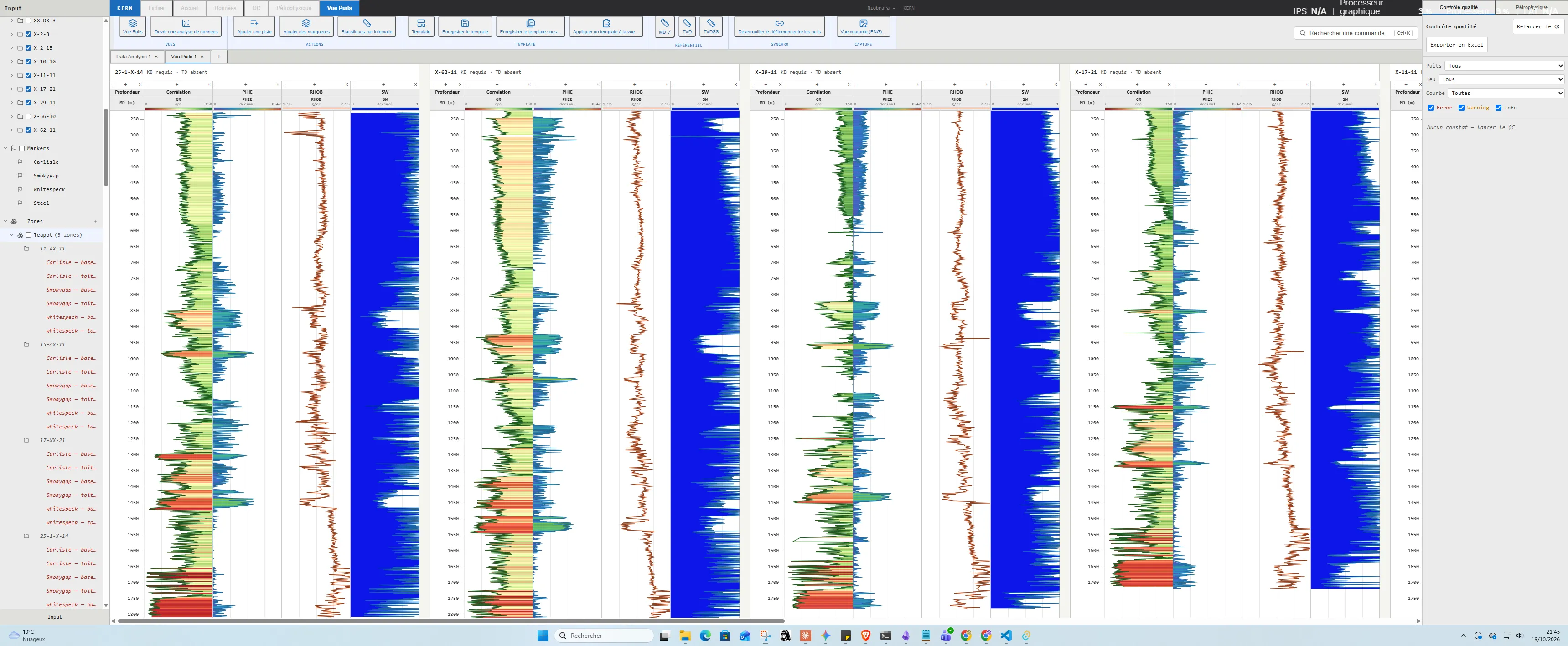Screen dimensions: 1568x646
Task: Enable the 88-DX-3 well checkbox
Action: [28, 21]
